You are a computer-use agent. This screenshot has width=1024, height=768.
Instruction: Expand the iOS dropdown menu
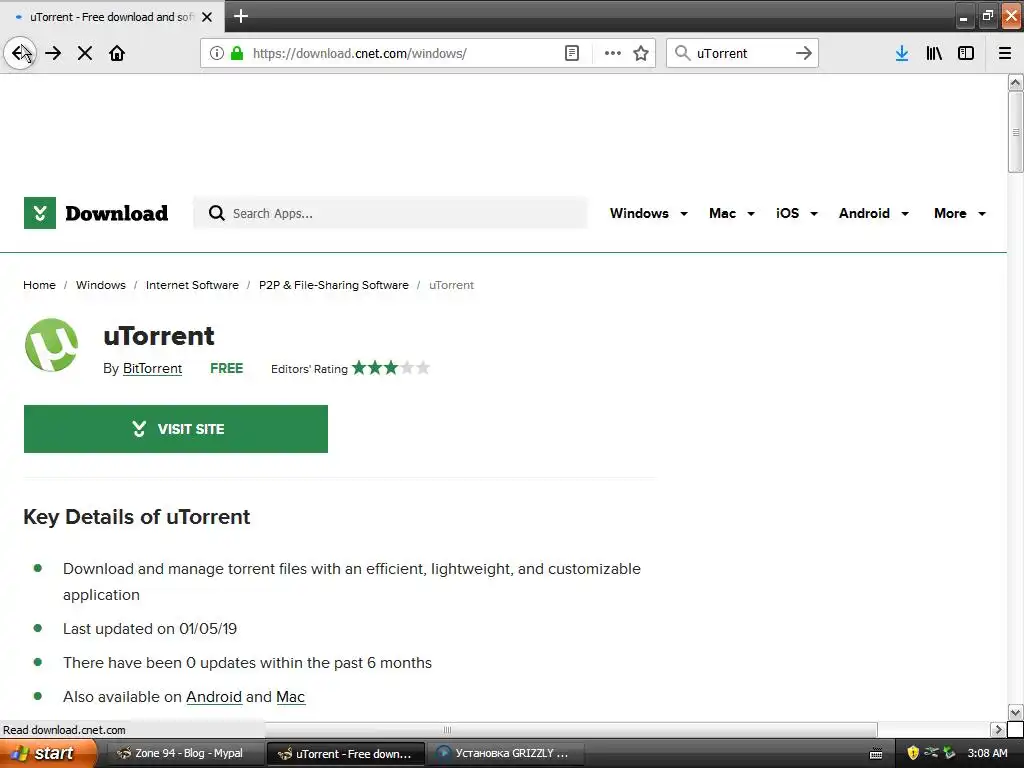797,214
